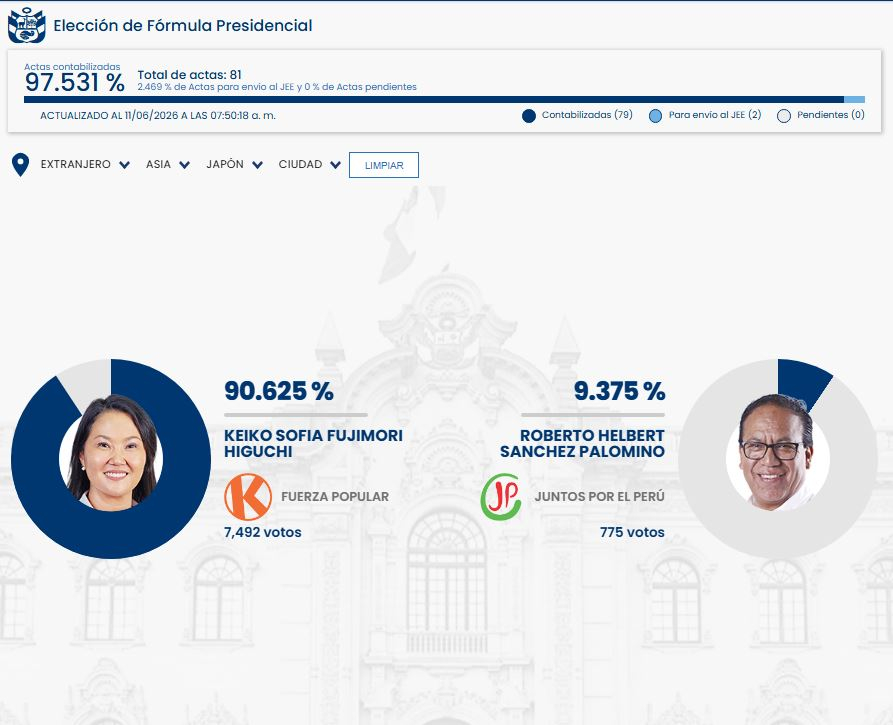Open the EXTRANJERO dropdown
This screenshot has width=893, height=725.
85,165
